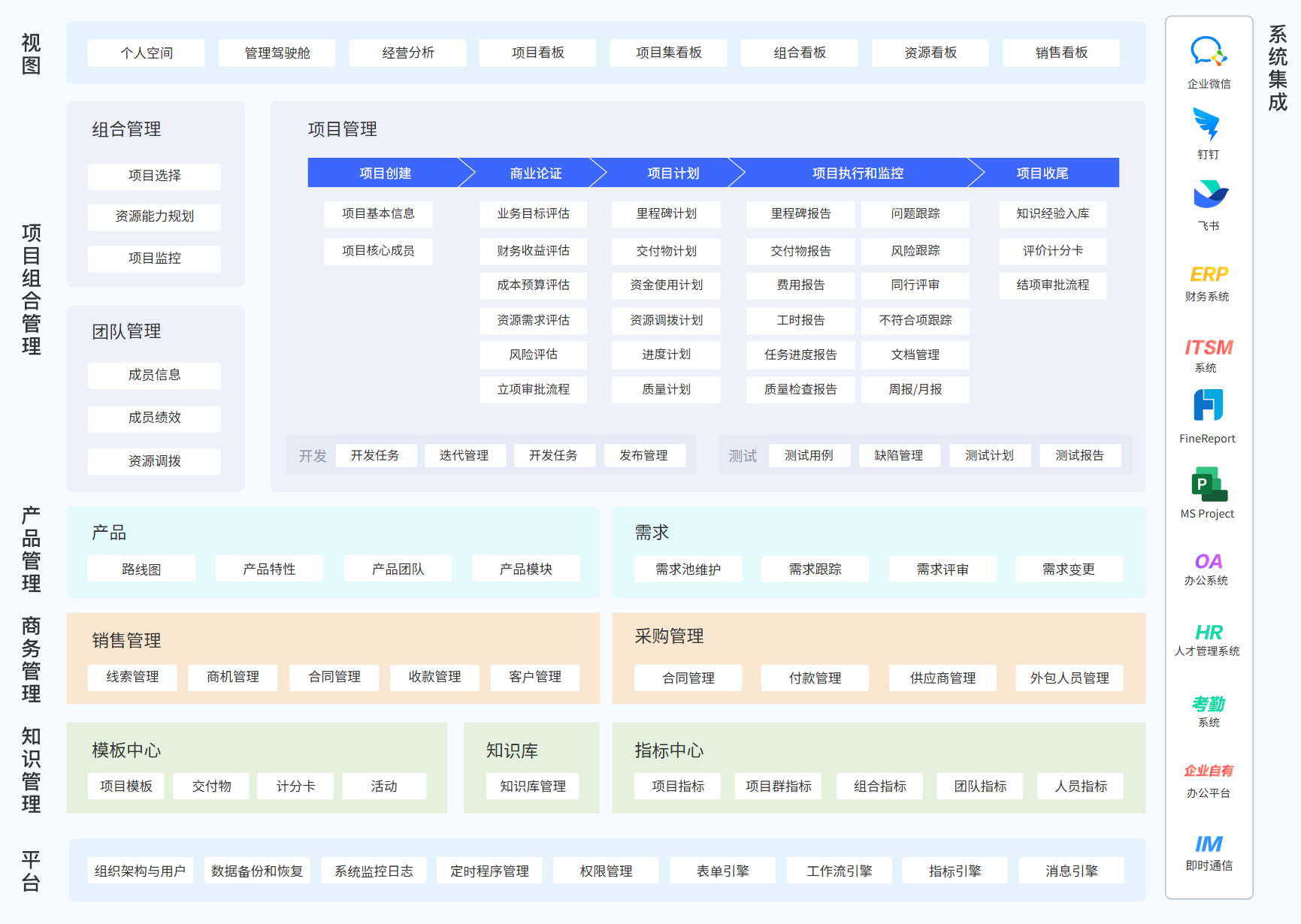
Task: Select the 项目执行和监控 stage
Action: [x=858, y=173]
